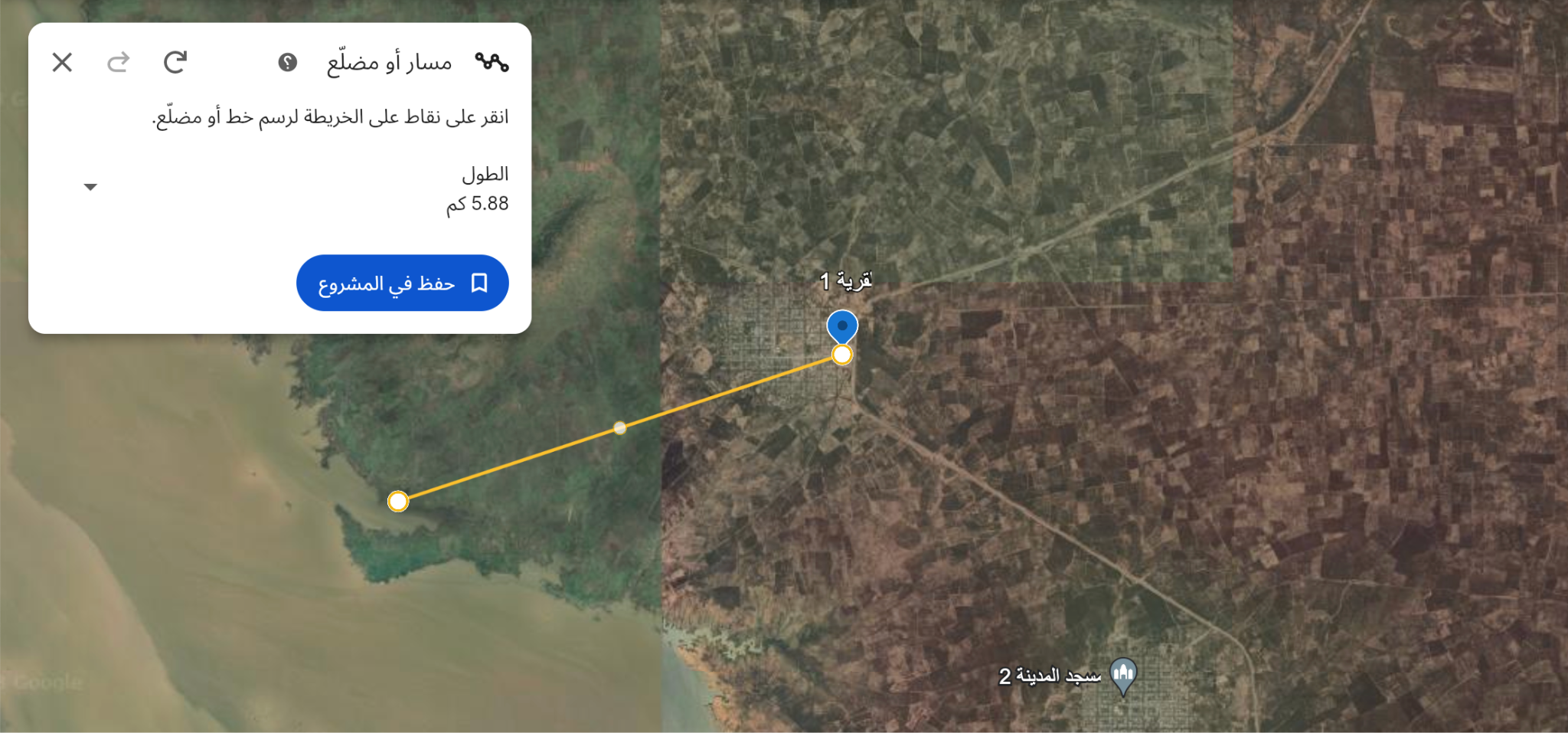The height and width of the screenshot is (733, 1568).
Task: Click the mosque icon for مسجد المدينة 2
Action: tap(1123, 676)
